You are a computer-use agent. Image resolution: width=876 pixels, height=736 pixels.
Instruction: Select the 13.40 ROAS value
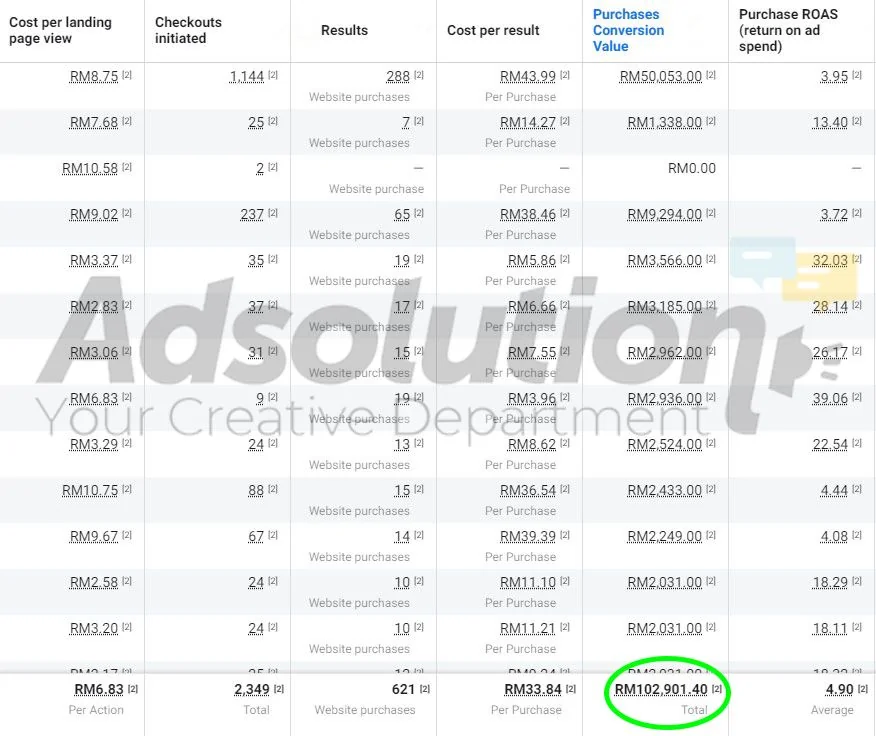(830, 122)
